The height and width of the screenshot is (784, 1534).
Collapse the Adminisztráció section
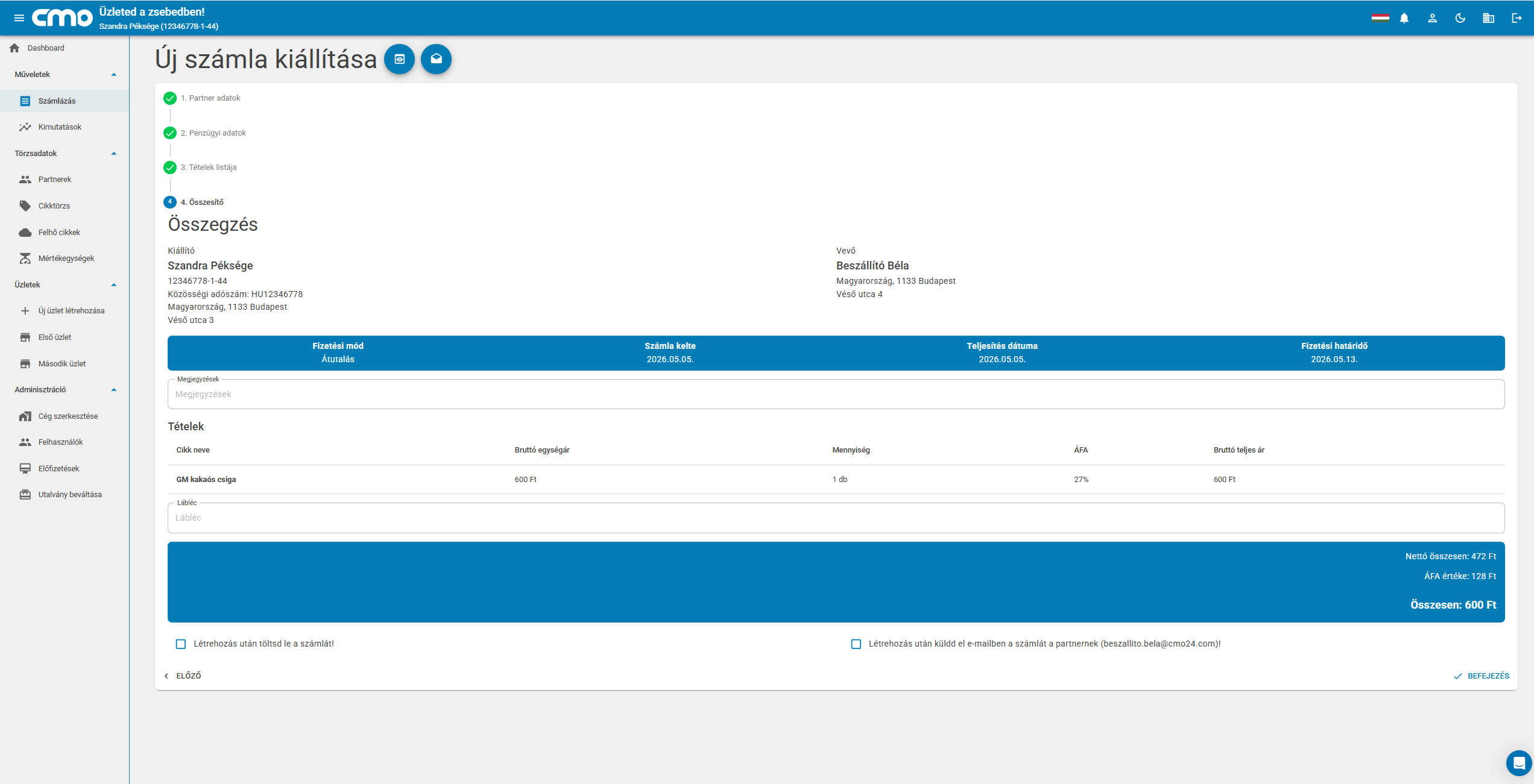[x=65, y=390]
